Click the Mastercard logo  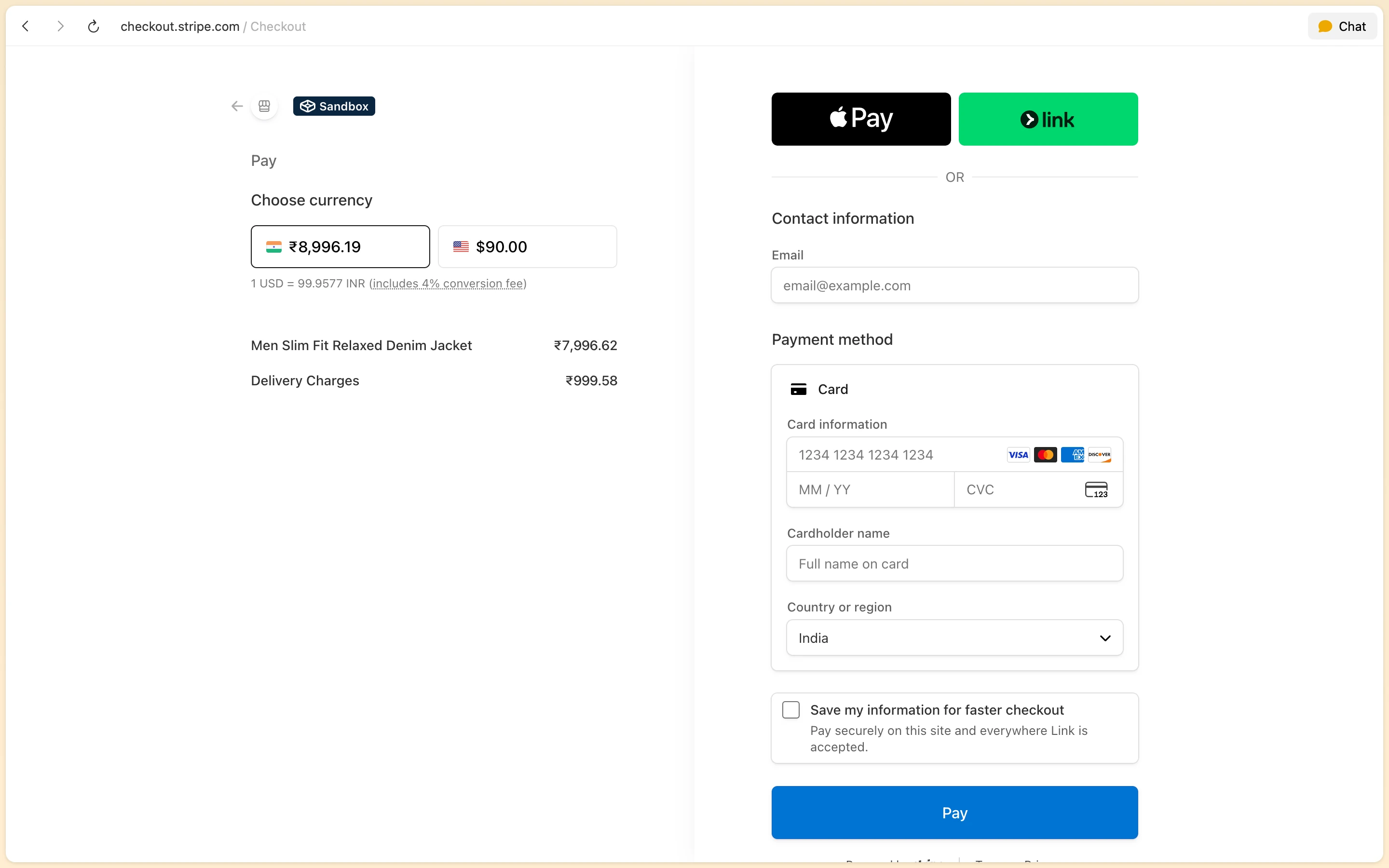[1045, 455]
